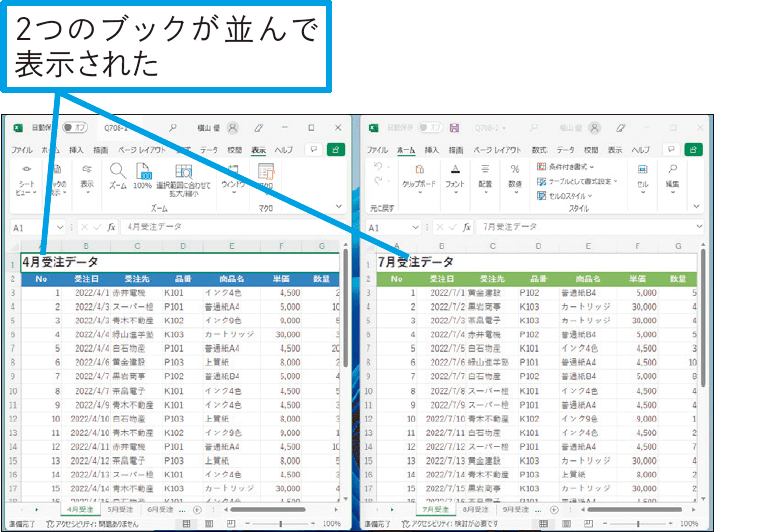Toggle AutoSave switch in right Q708-2 window
Image resolution: width=783 pixels, height=532 pixels.
click(430, 128)
